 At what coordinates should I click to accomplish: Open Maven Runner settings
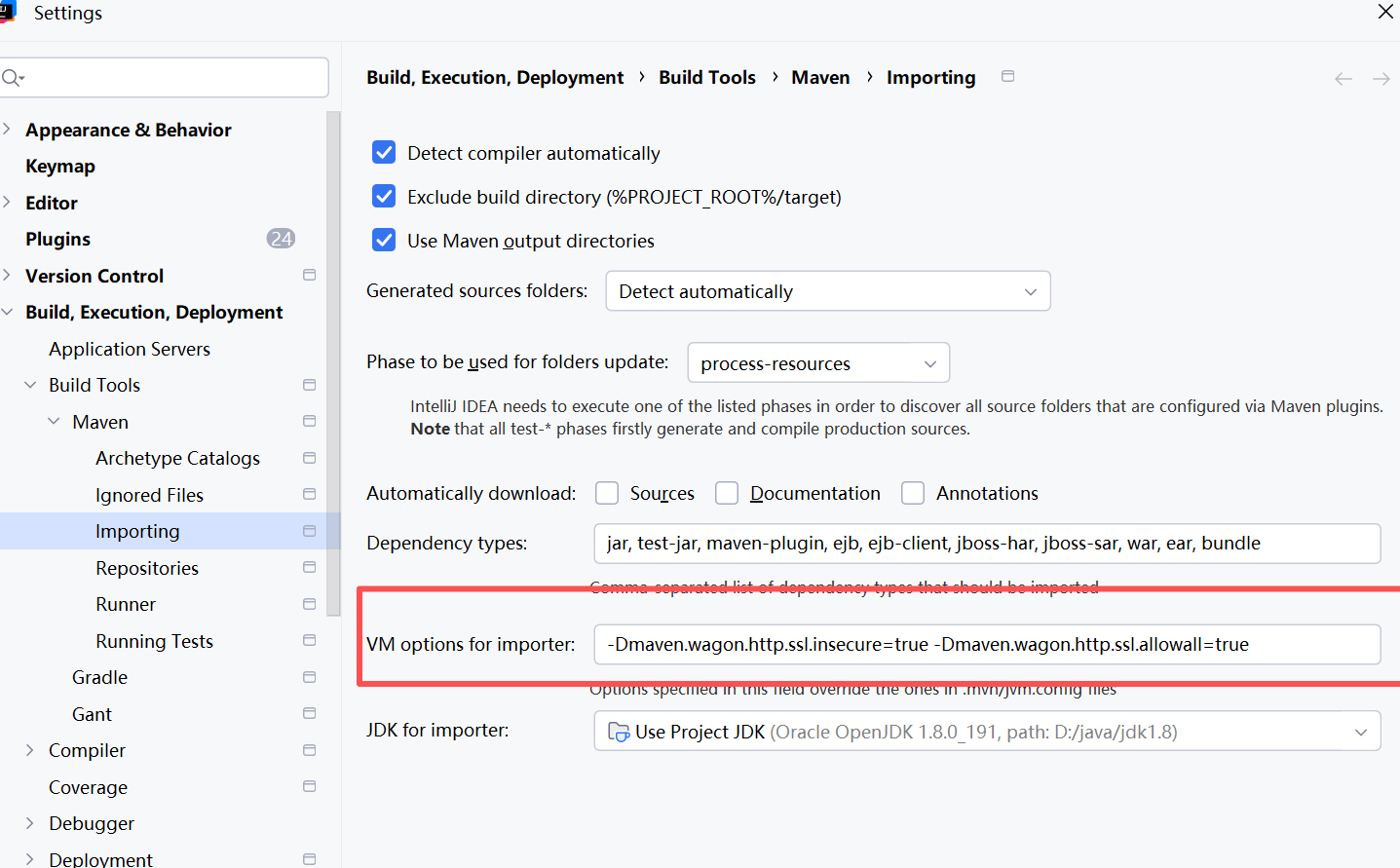[x=126, y=604]
